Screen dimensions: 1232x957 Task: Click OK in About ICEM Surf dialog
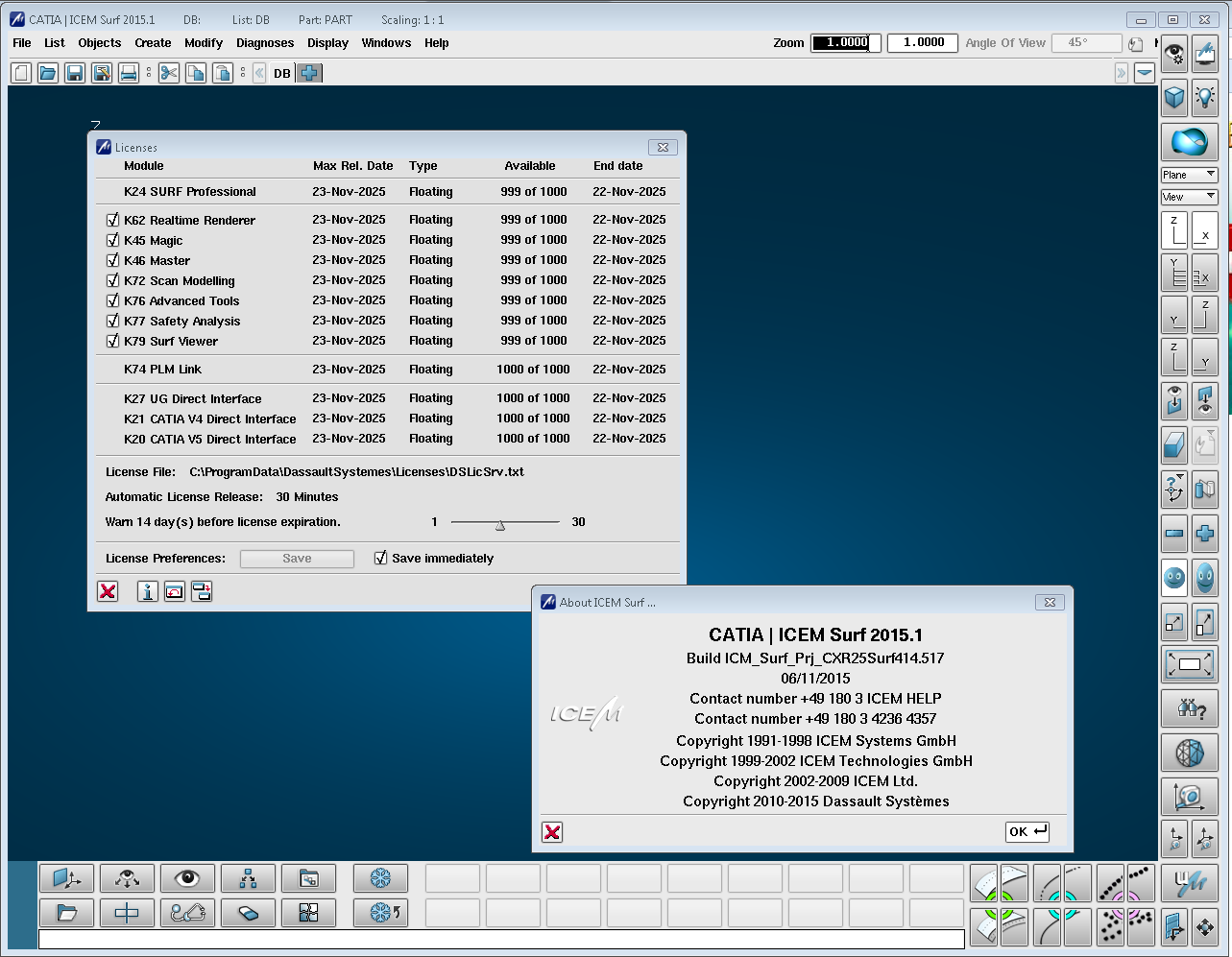[1027, 832]
